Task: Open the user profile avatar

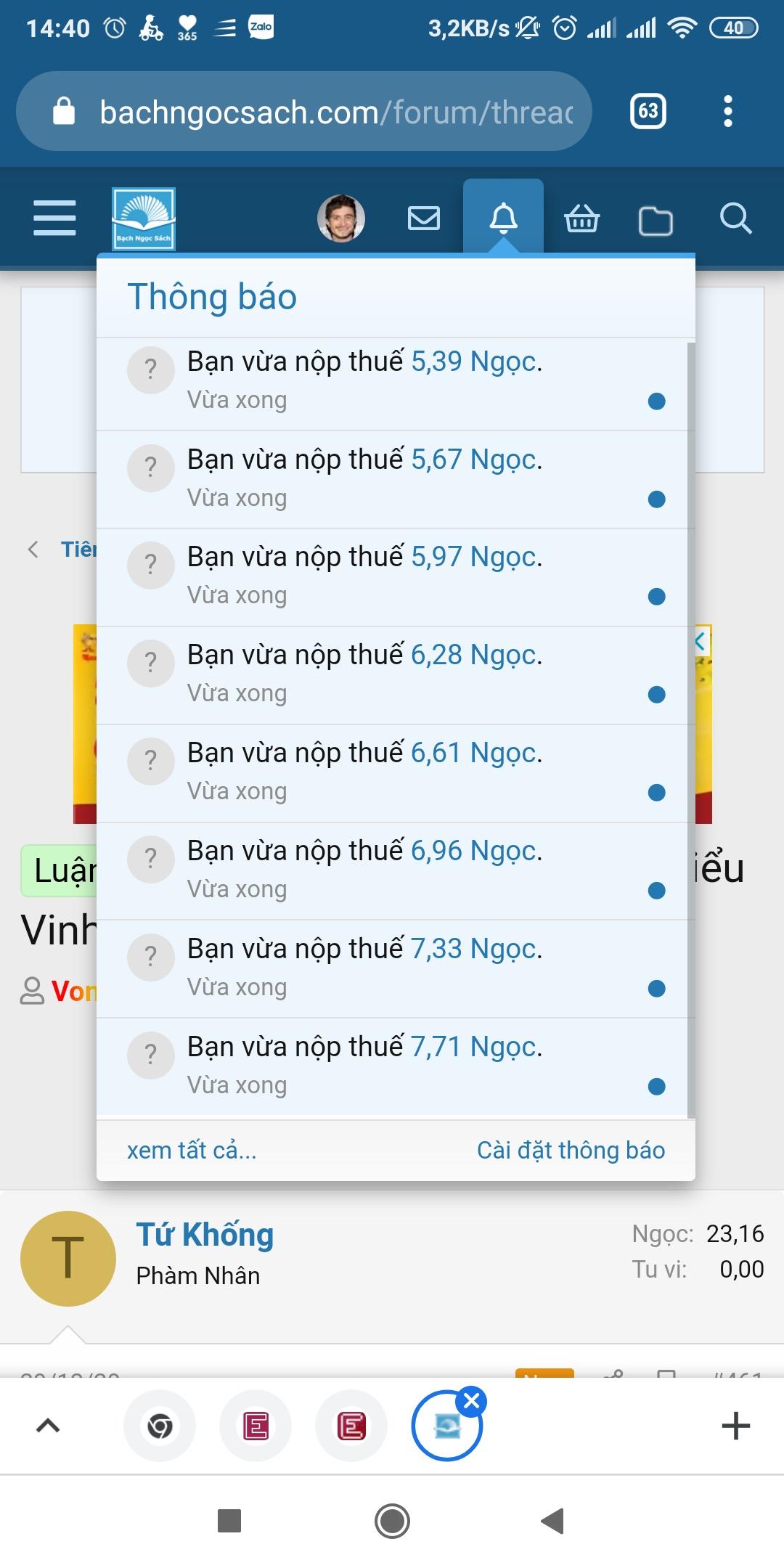Action: pyautogui.click(x=340, y=218)
